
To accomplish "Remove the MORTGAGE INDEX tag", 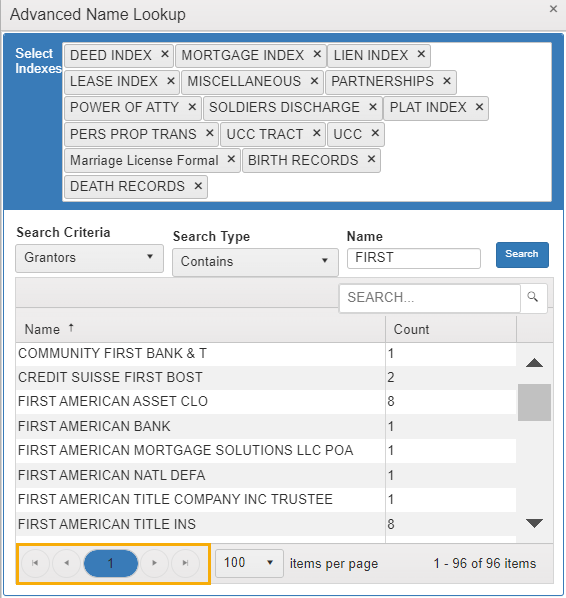I will [317, 55].
